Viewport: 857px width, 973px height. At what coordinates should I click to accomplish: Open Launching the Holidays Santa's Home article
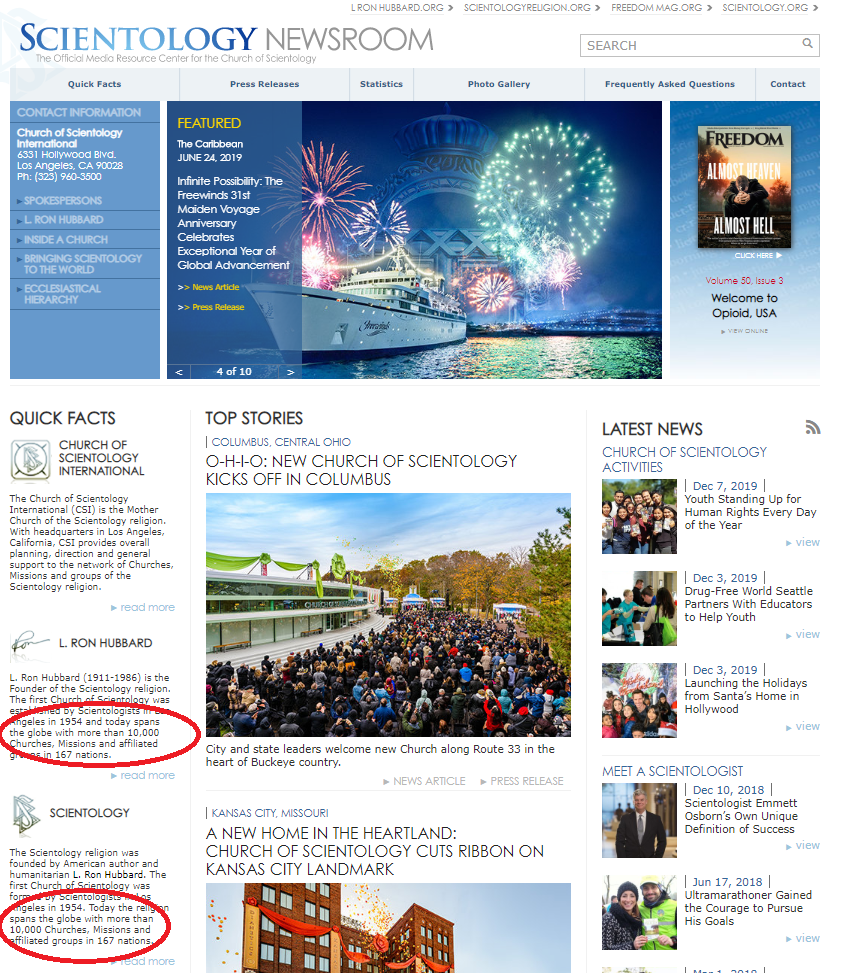click(745, 696)
